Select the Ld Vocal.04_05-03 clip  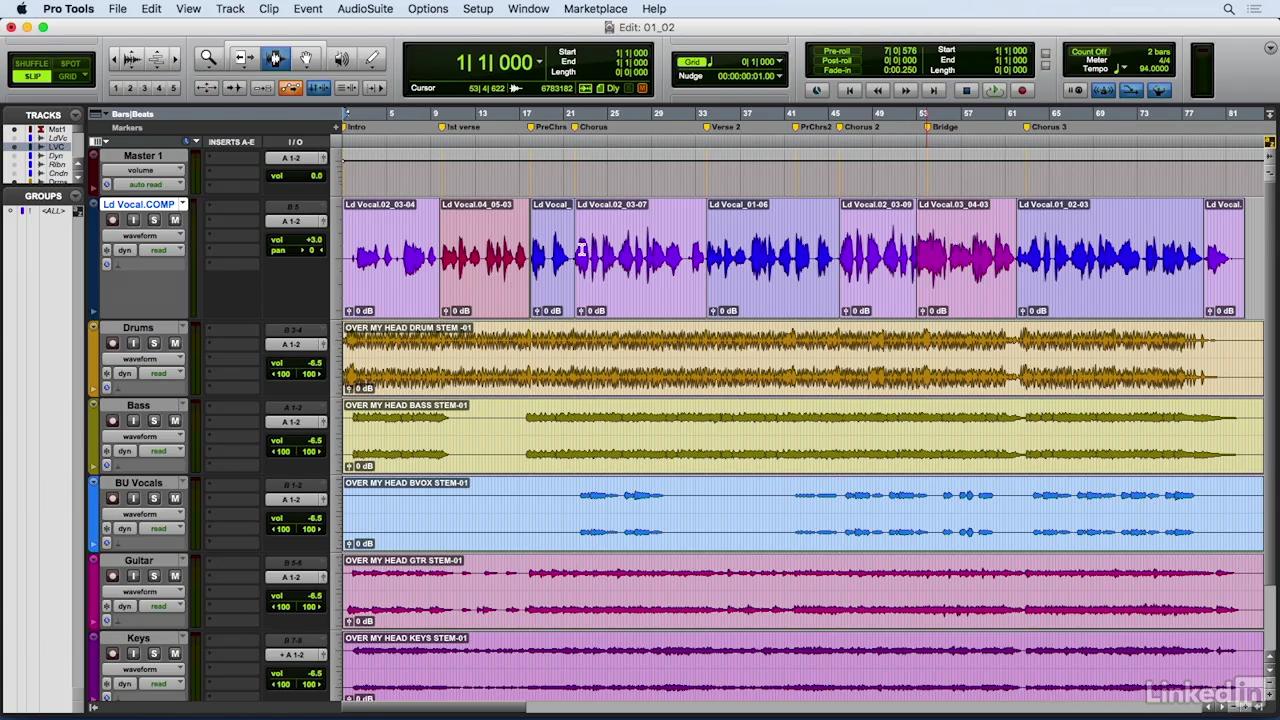coord(485,258)
